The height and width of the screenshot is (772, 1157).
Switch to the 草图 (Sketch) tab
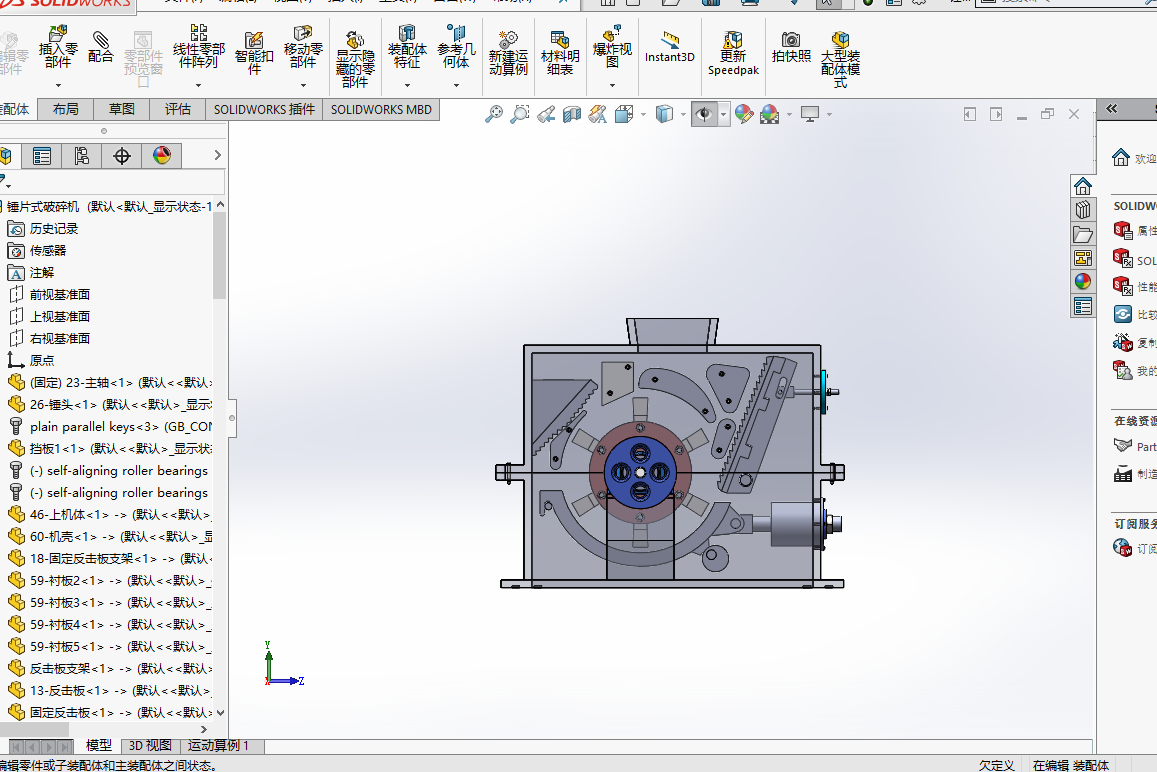point(122,109)
